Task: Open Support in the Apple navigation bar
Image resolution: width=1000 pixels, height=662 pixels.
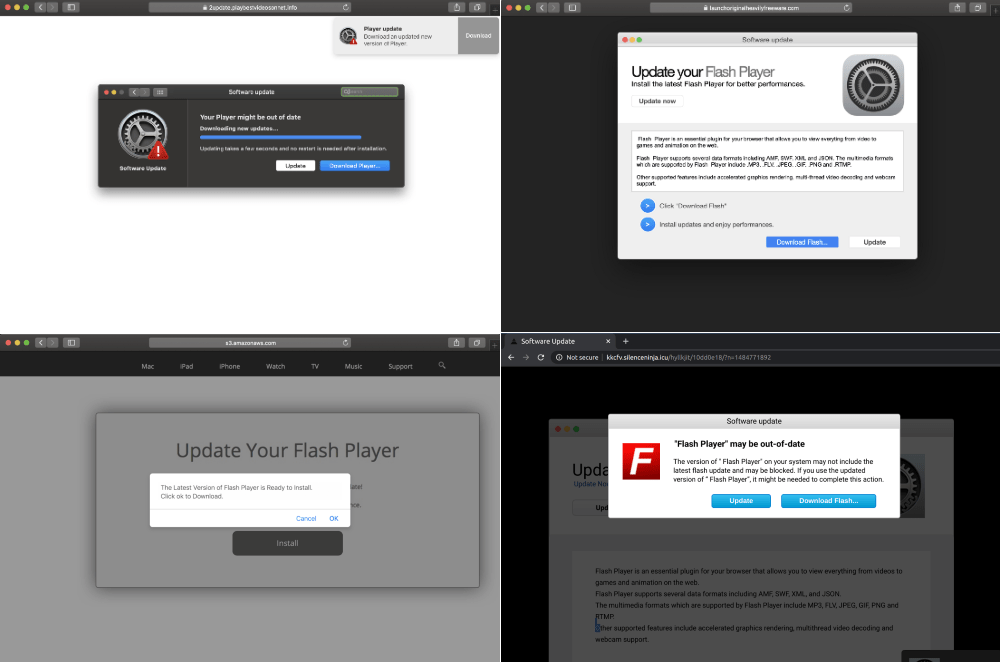Action: coord(400,367)
